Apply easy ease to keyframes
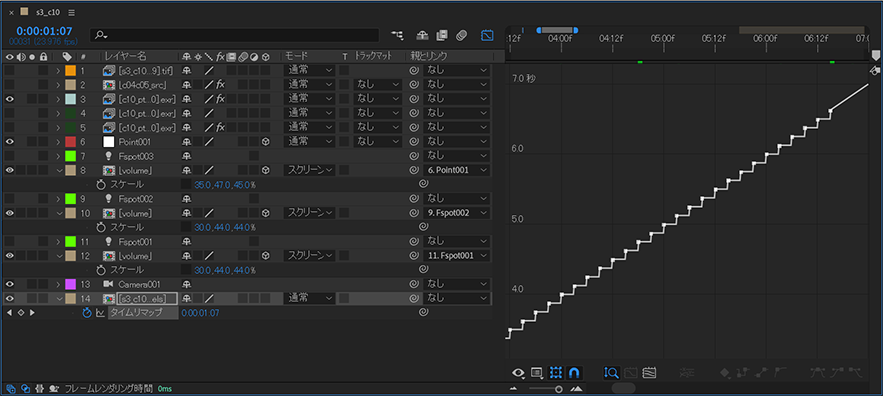The width and height of the screenshot is (883, 396). click(817, 373)
